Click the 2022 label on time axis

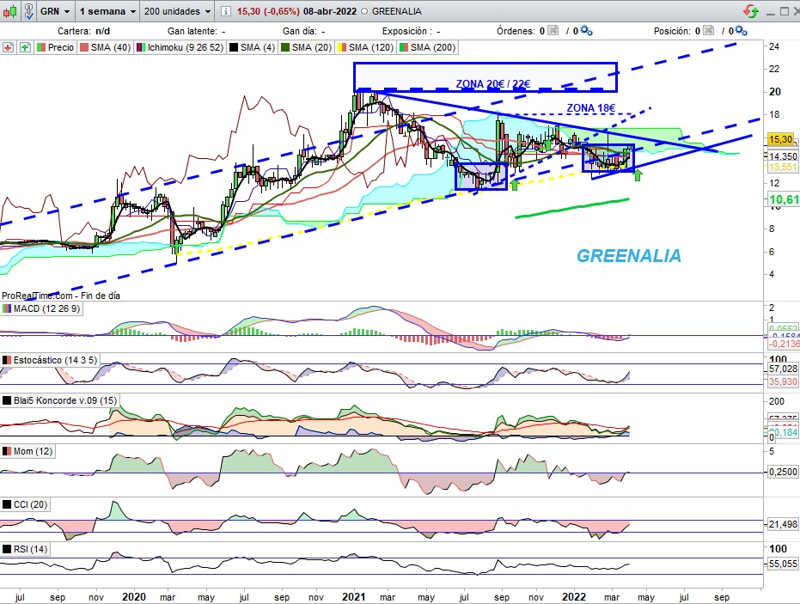(574, 597)
